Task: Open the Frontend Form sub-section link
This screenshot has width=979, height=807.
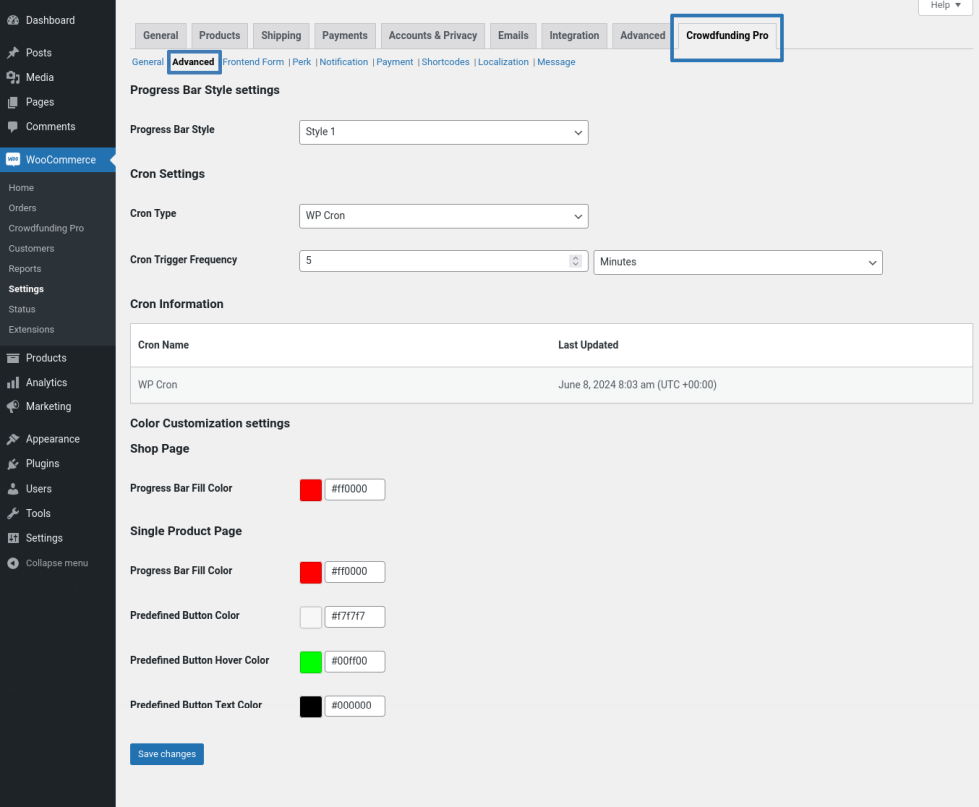Action: (x=253, y=62)
